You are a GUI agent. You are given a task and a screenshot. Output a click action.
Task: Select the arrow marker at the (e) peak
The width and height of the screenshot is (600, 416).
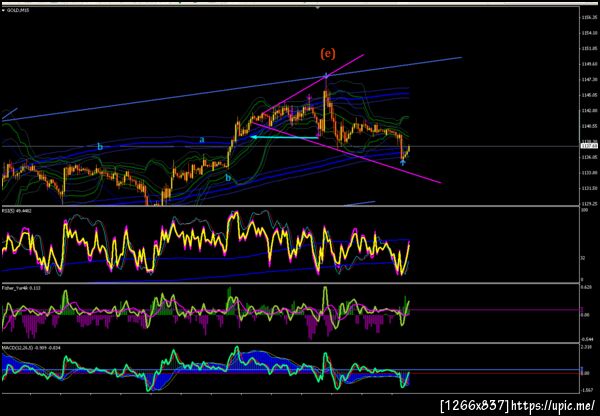coord(326,75)
